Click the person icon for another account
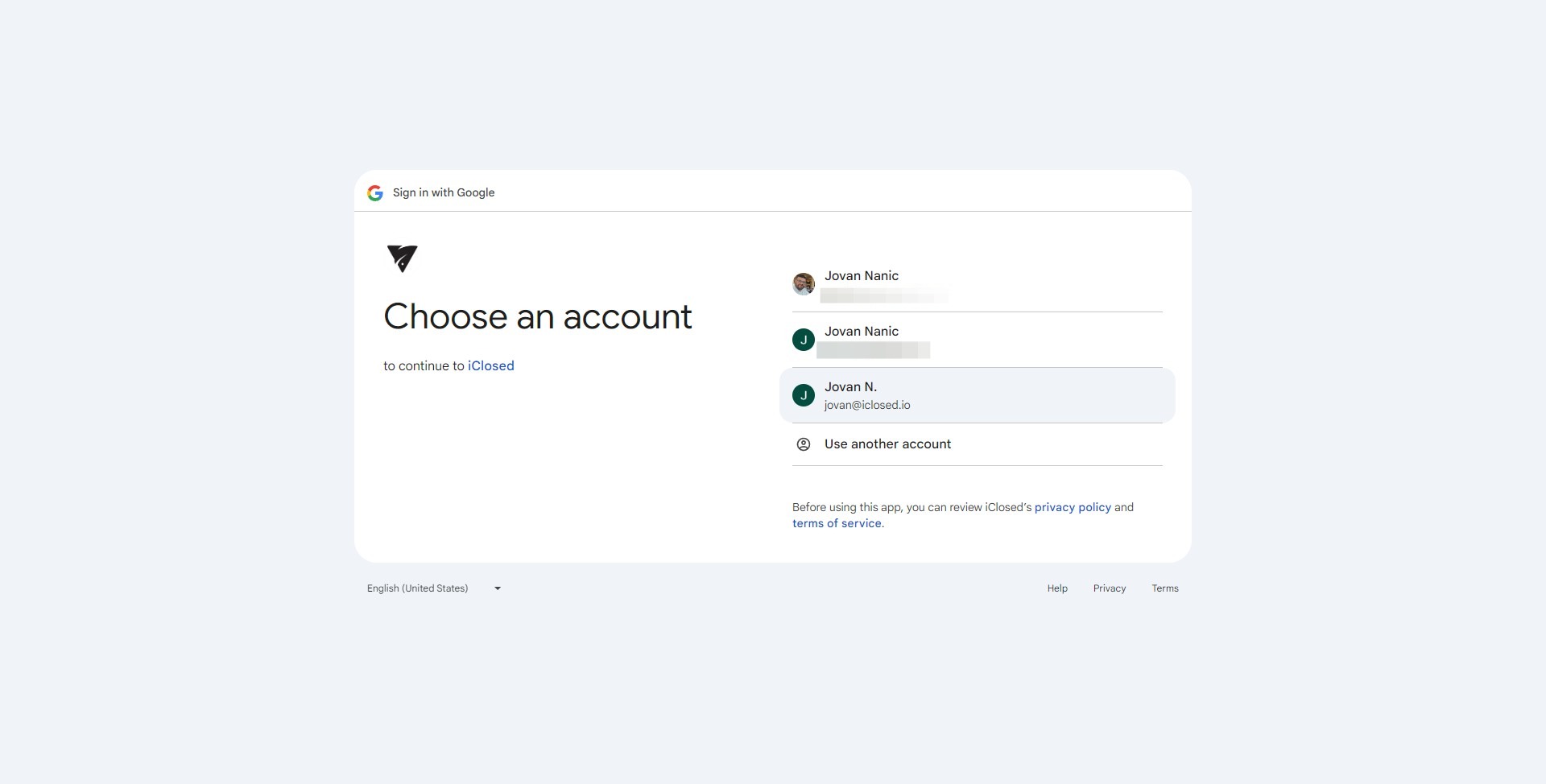The width and height of the screenshot is (1546, 784). tap(804, 444)
